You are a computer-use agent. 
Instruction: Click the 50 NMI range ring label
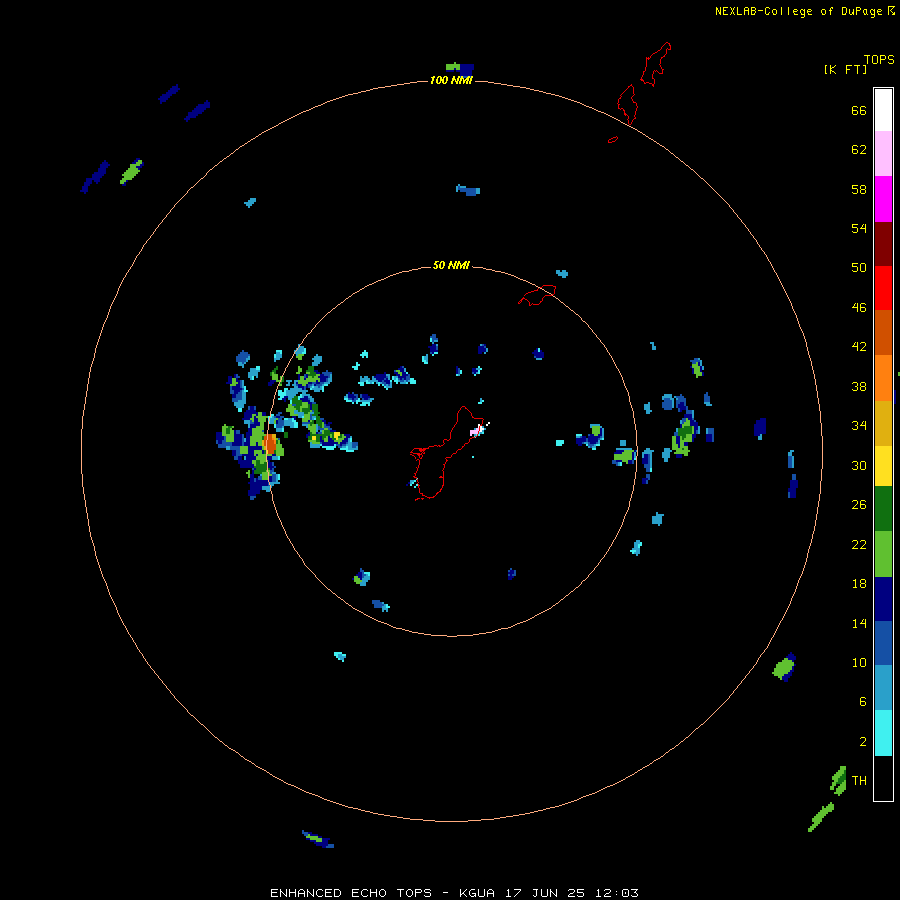point(451,265)
